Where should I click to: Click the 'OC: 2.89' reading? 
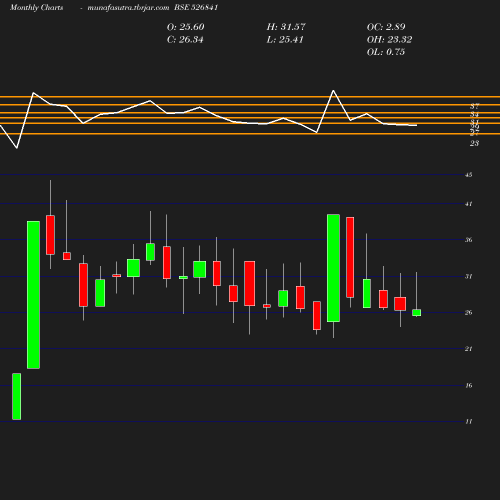click(386, 27)
